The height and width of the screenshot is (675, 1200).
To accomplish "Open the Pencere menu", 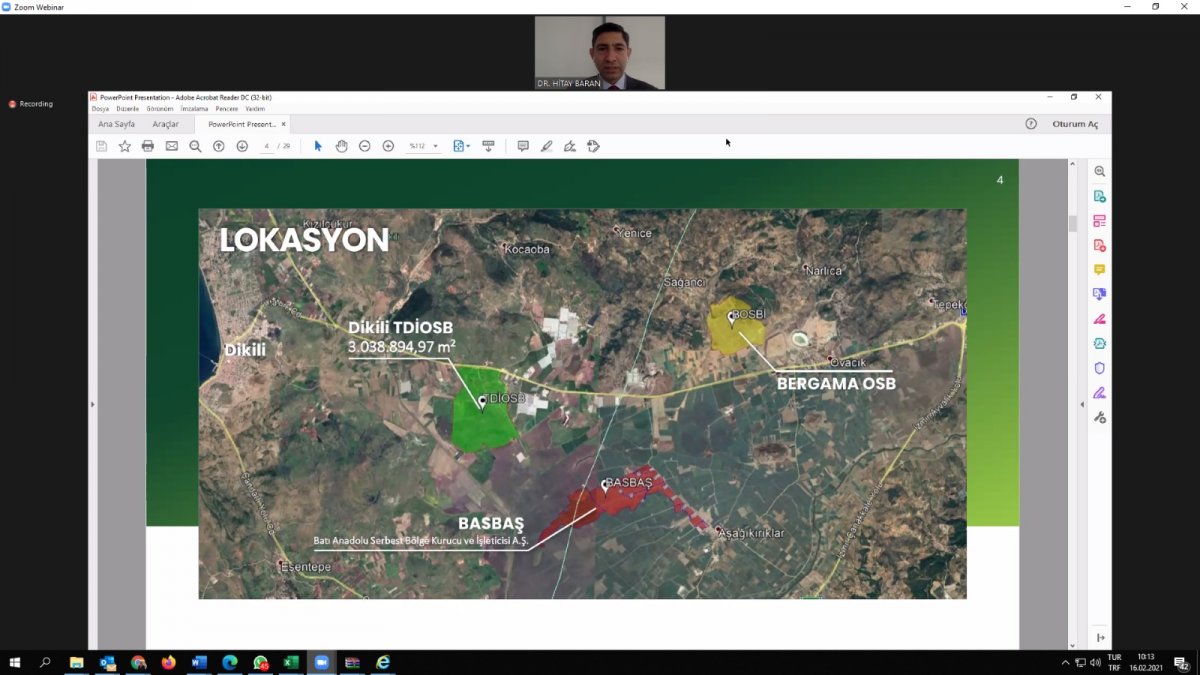I will [x=227, y=108].
